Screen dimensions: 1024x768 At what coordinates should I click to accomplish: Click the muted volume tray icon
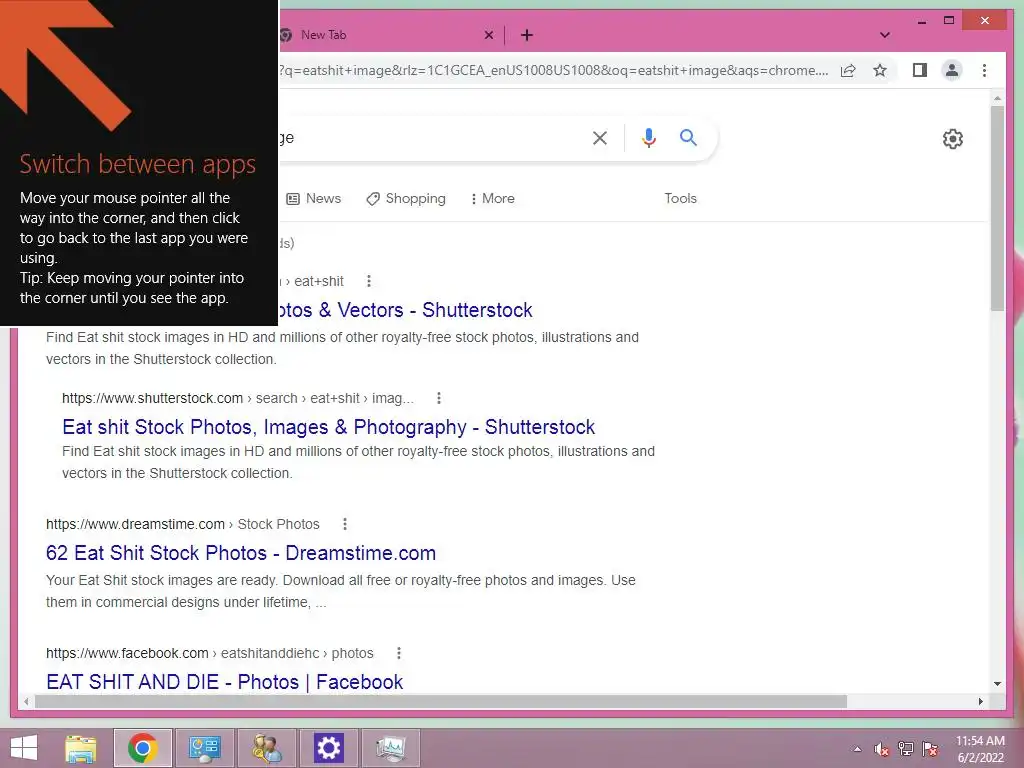(x=881, y=749)
